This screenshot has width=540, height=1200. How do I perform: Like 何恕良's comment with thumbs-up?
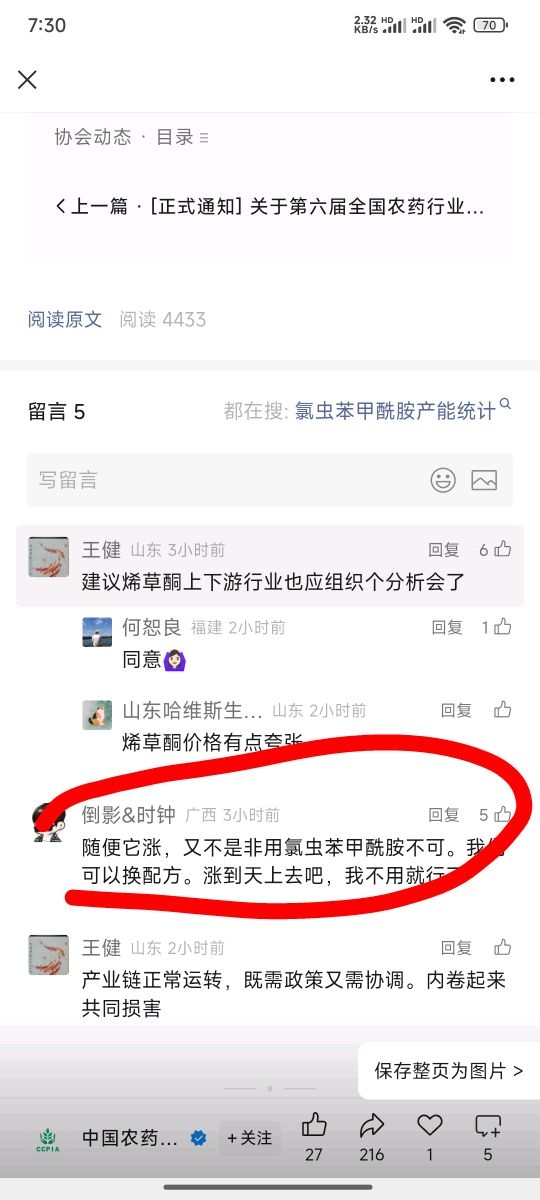click(503, 627)
